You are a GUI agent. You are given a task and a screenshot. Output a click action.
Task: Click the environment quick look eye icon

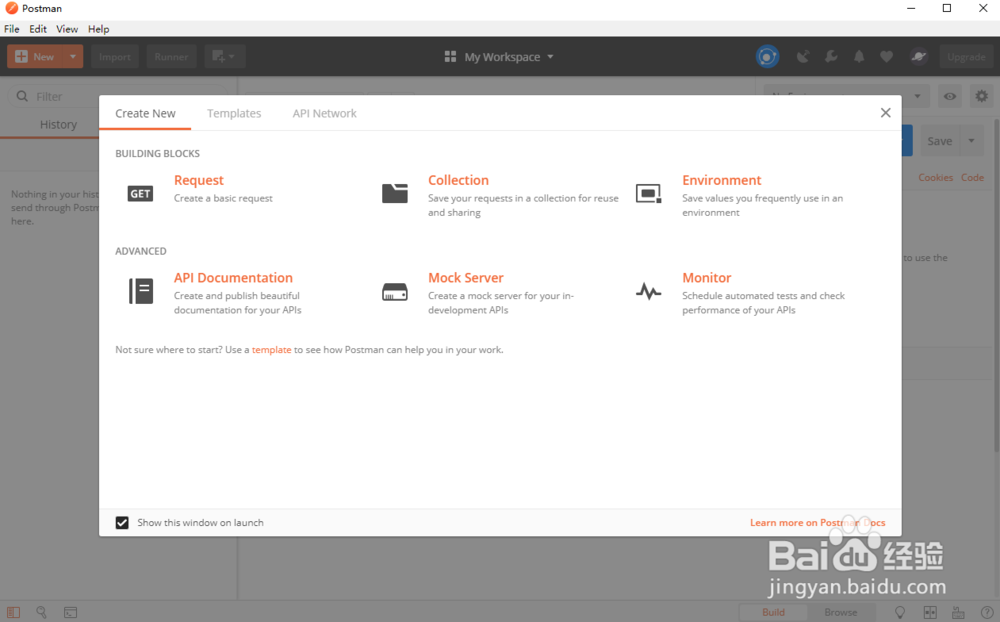tap(950, 96)
